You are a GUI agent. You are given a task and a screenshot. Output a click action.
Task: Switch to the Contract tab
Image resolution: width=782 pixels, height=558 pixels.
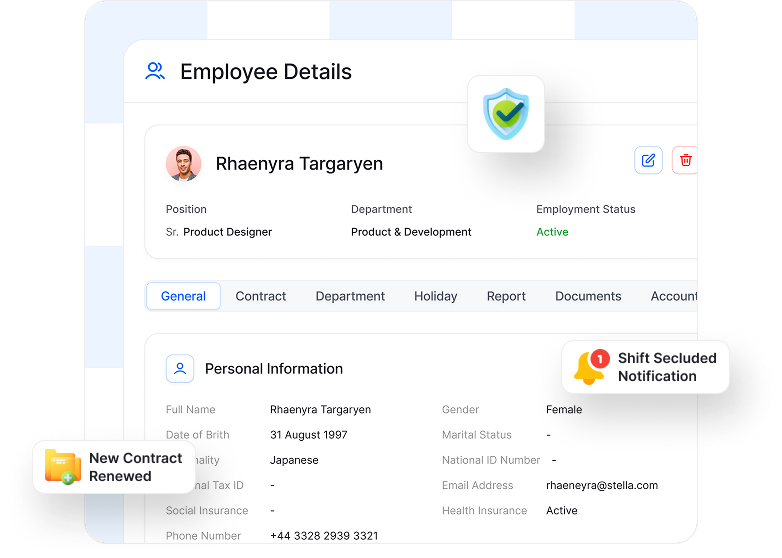coord(260,296)
